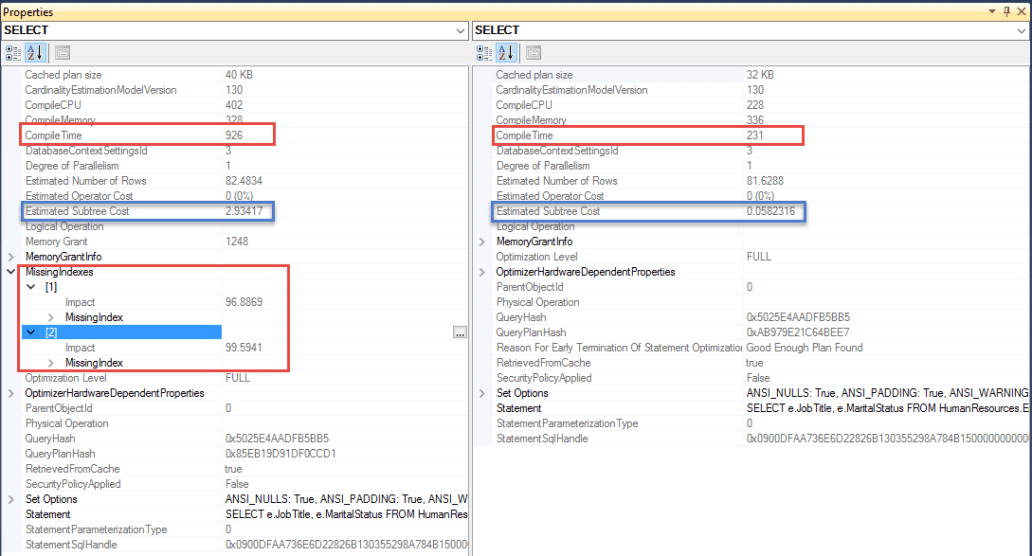Select CompileCPU 228 row
1032x556 pixels.
point(761,105)
